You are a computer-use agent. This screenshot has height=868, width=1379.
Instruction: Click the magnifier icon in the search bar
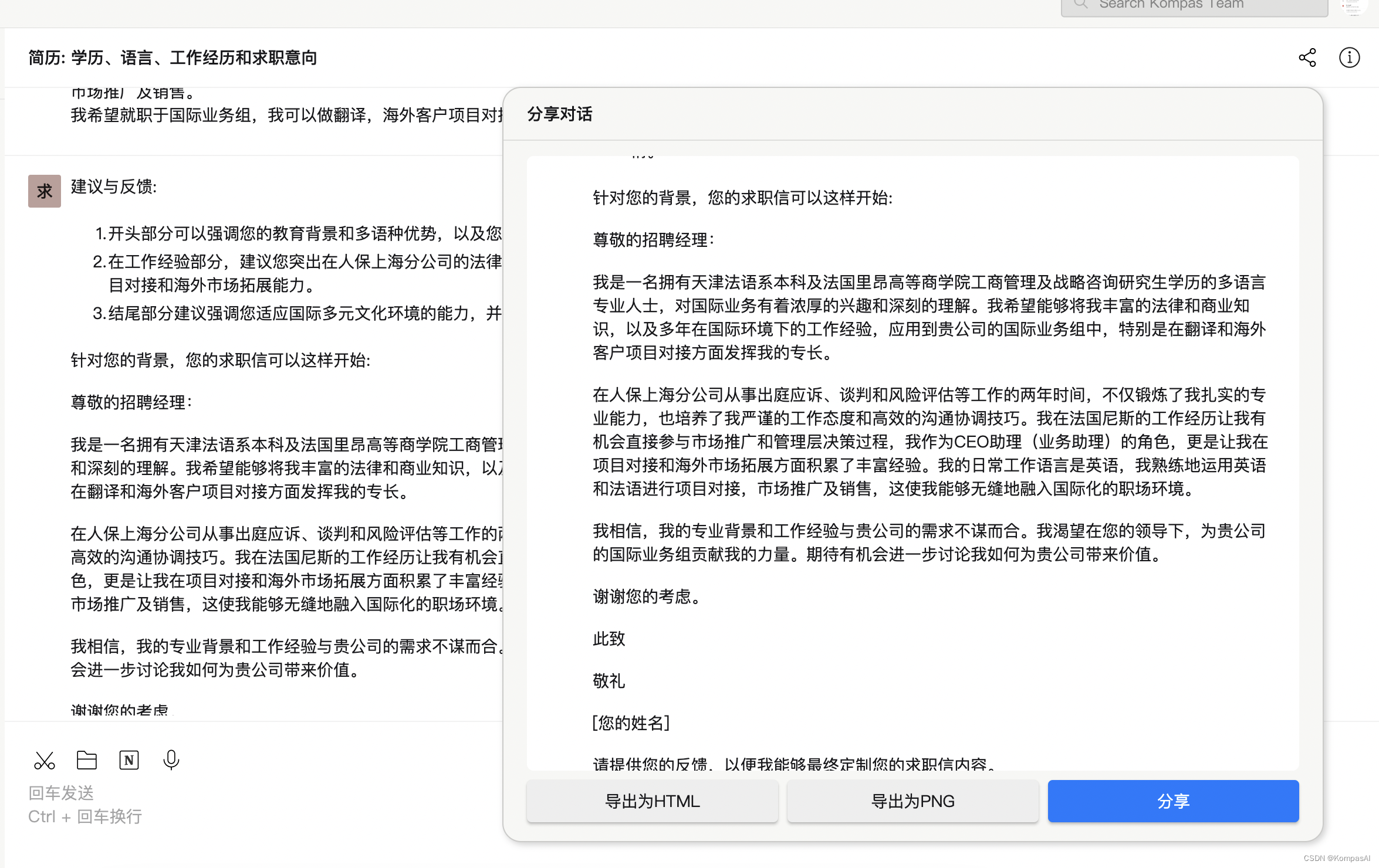(x=1080, y=4)
